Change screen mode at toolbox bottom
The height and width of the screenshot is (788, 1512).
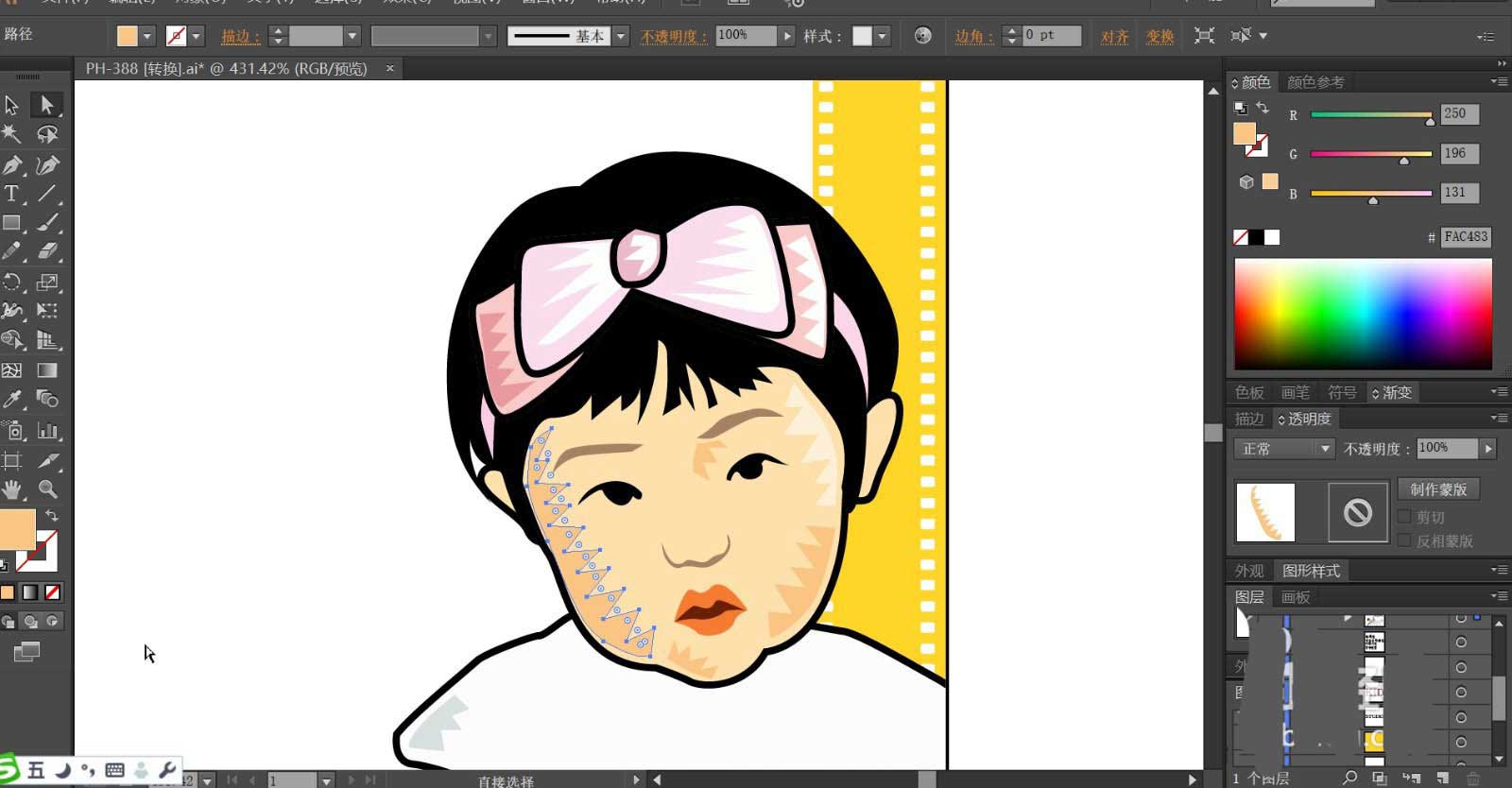[26, 652]
